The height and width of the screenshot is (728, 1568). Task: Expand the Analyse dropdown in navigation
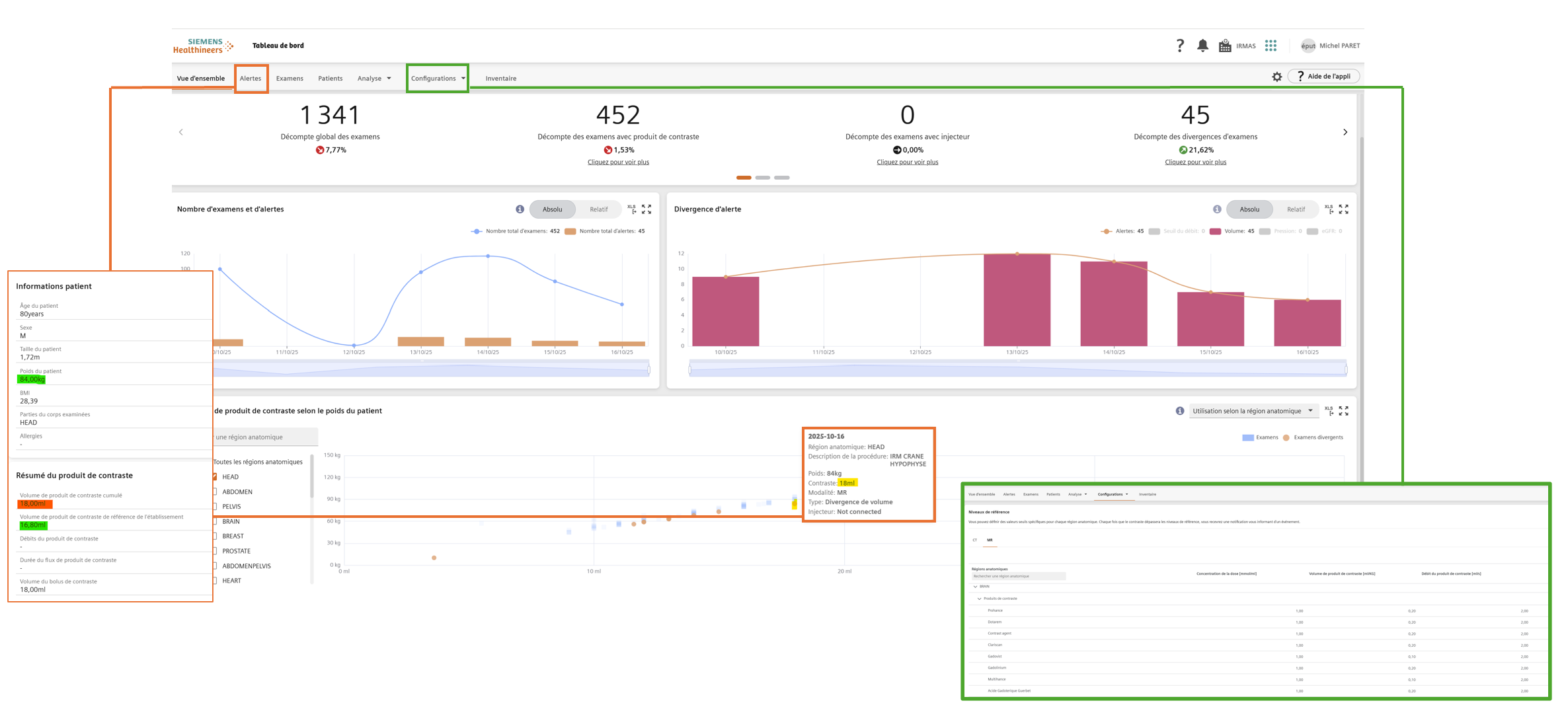click(x=374, y=78)
